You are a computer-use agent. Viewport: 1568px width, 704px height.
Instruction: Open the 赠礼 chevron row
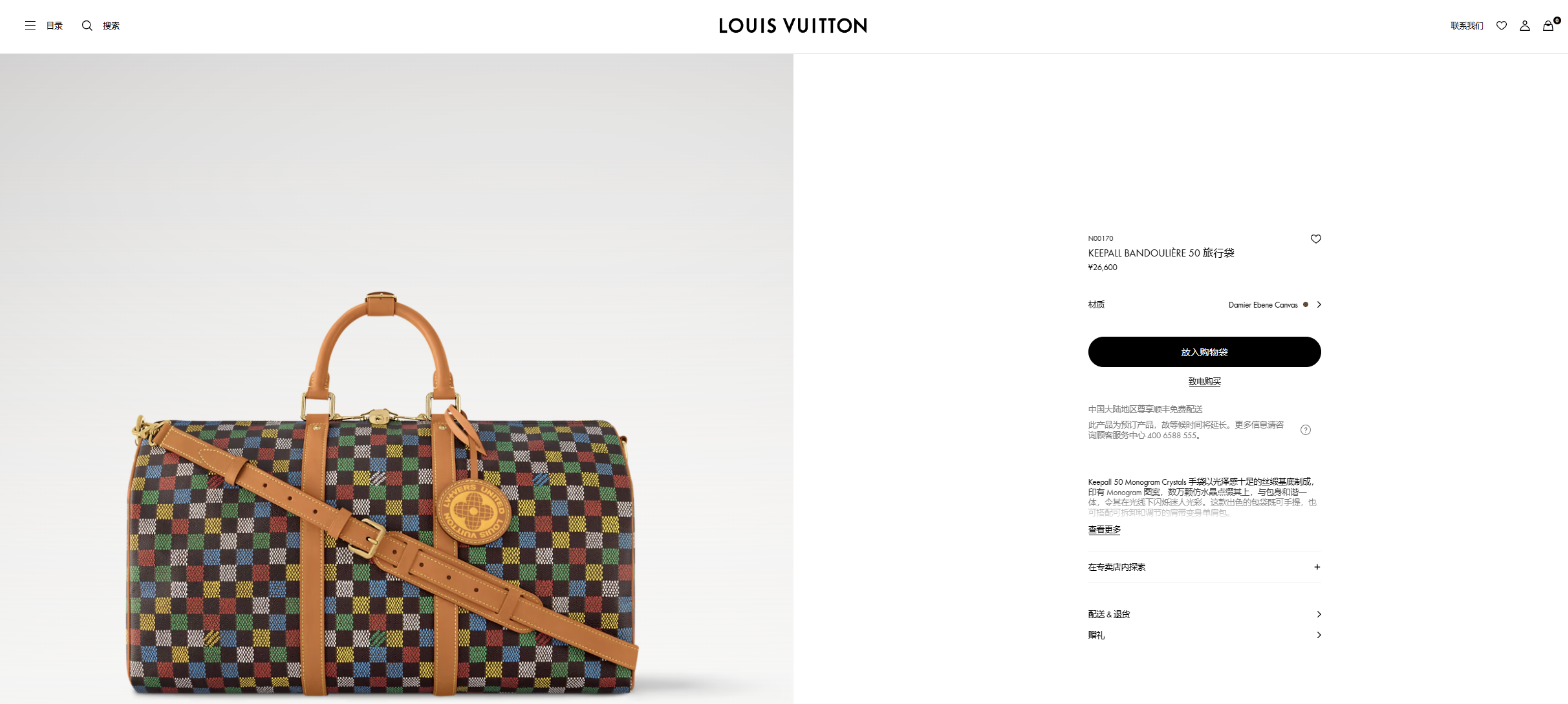pos(1204,635)
